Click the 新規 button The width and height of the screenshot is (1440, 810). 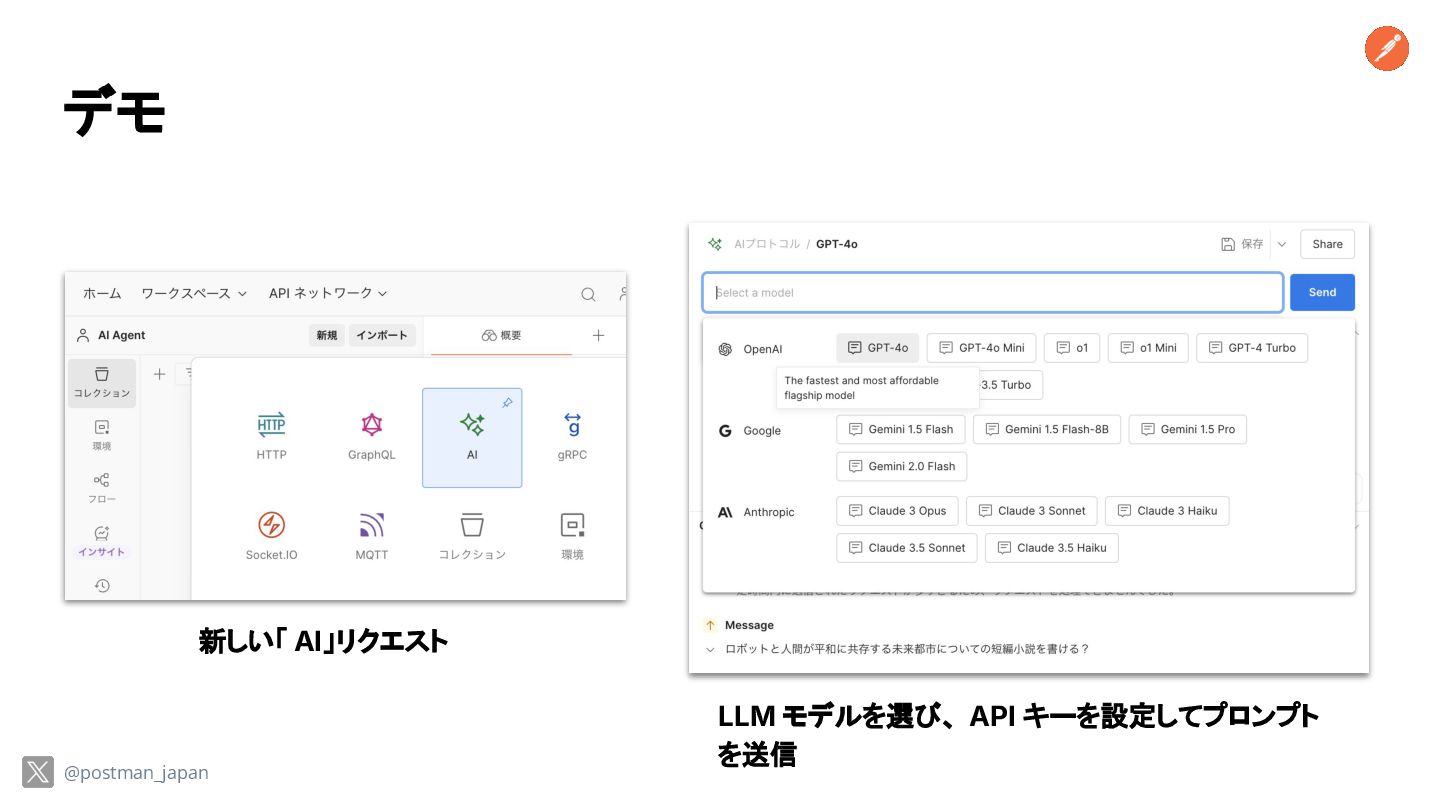[327, 335]
